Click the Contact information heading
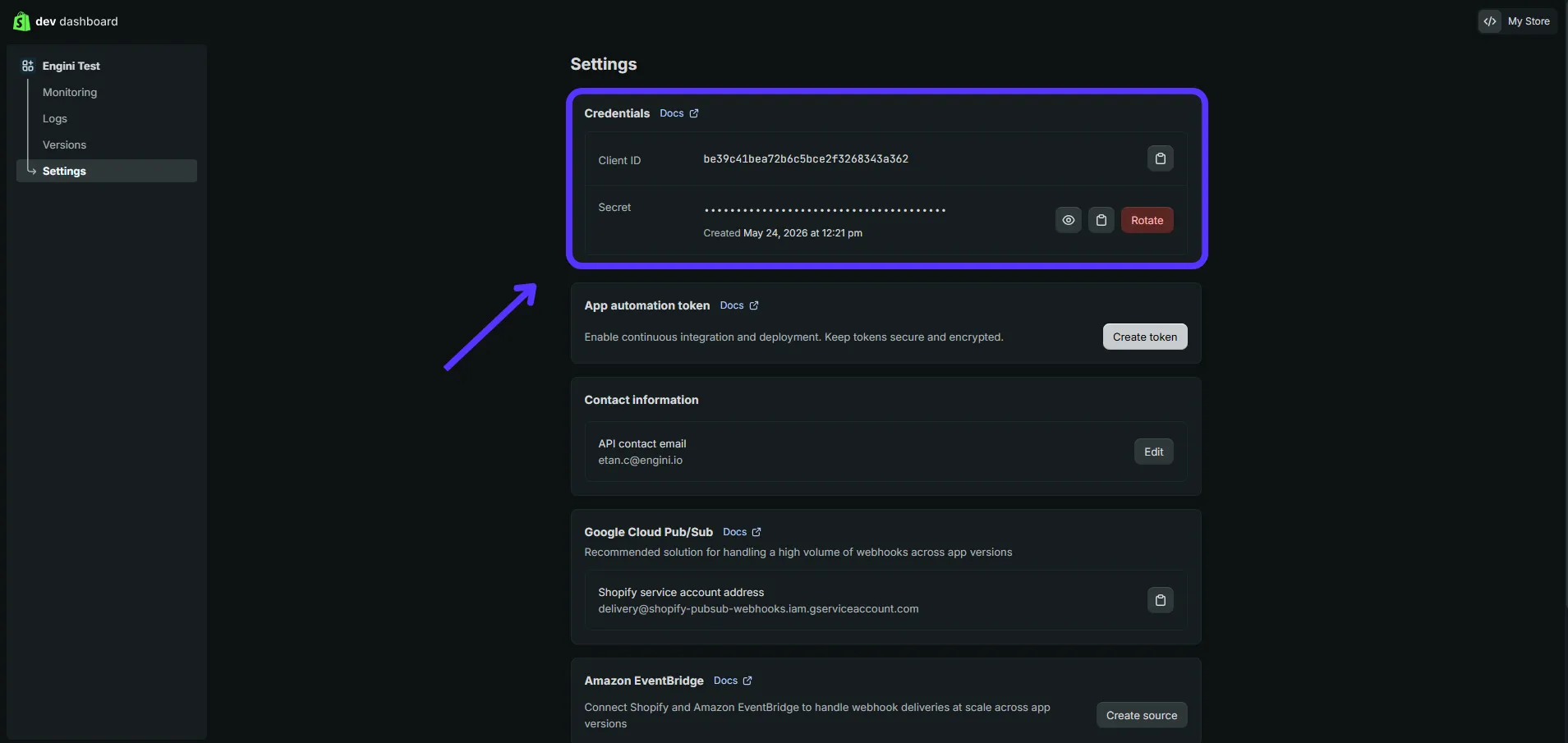This screenshot has height=743, width=1568. (641, 400)
